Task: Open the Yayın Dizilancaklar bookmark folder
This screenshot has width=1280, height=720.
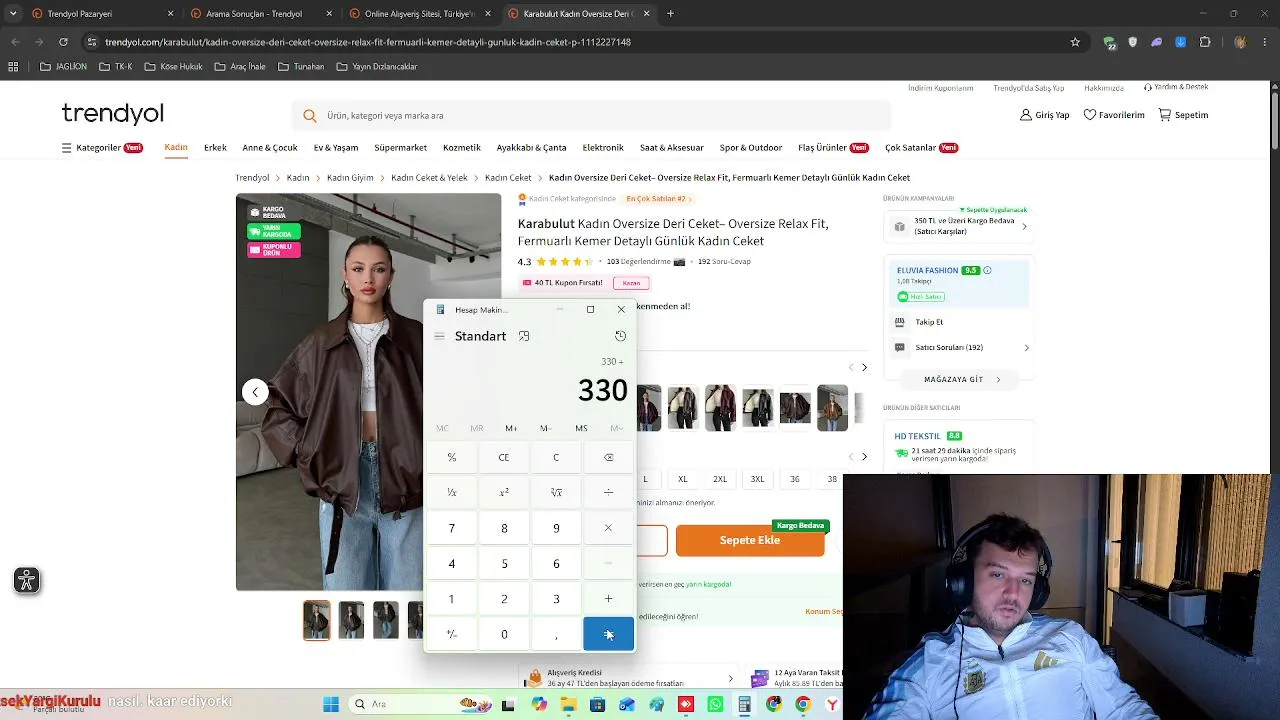Action: [377, 67]
